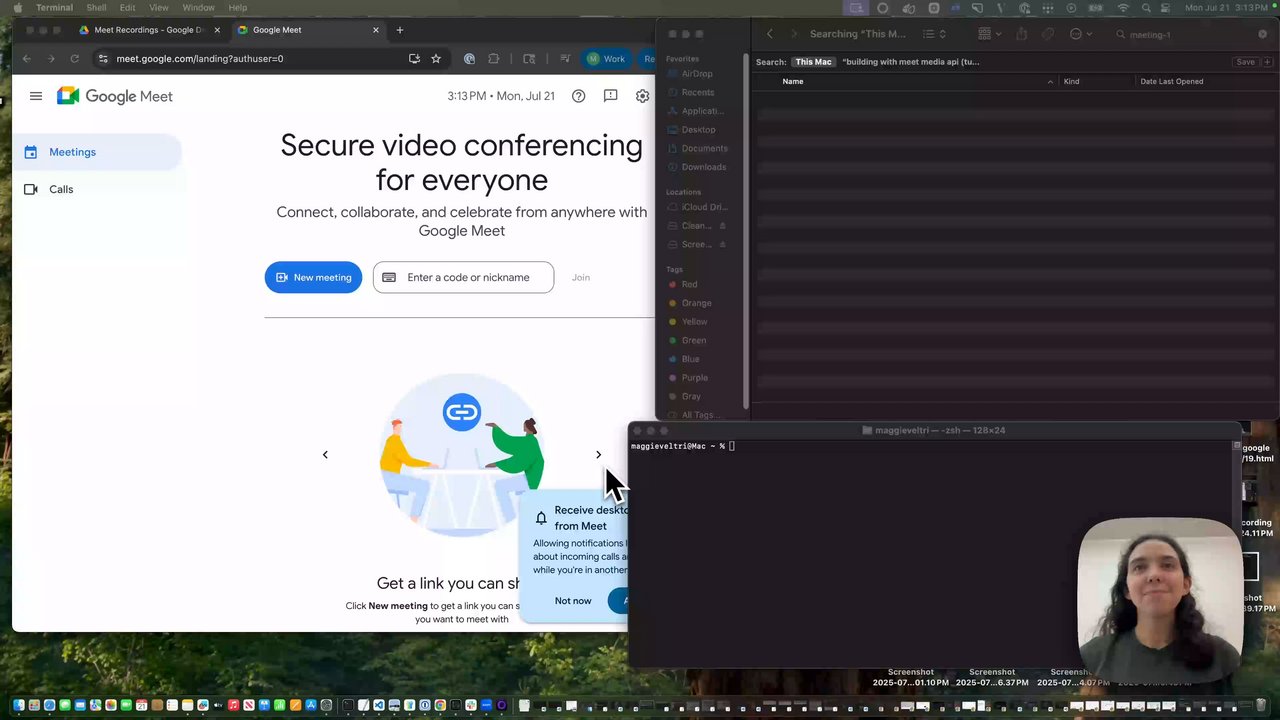Viewport: 1280px width, 720px height.
Task: Go back in Finder window
Action: 769,34
